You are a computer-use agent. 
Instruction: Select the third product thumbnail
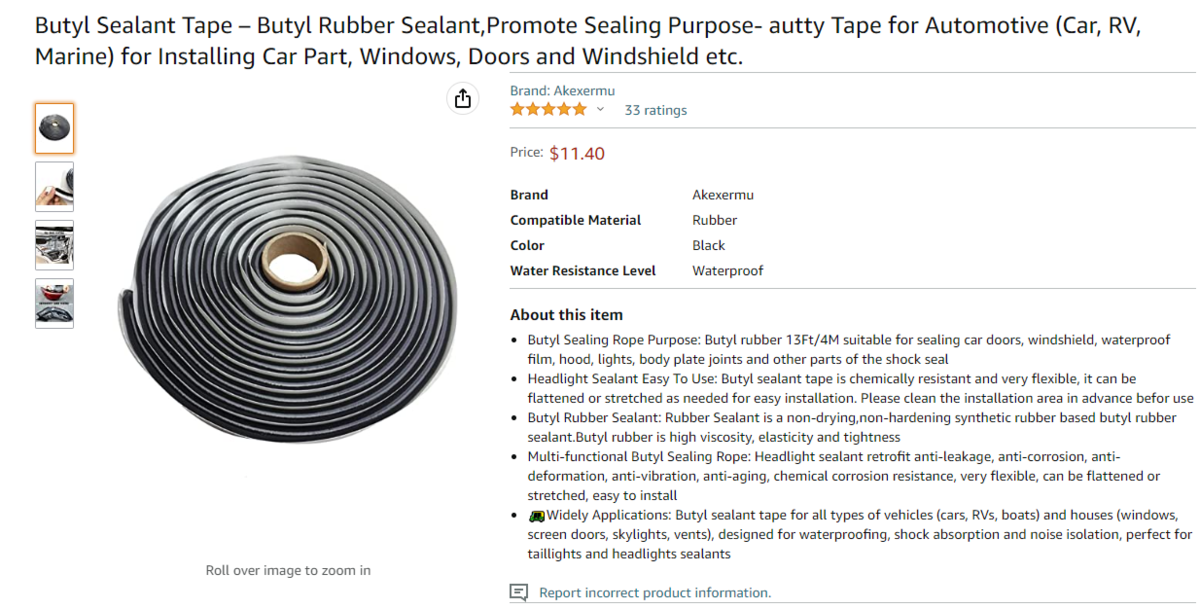[54, 245]
